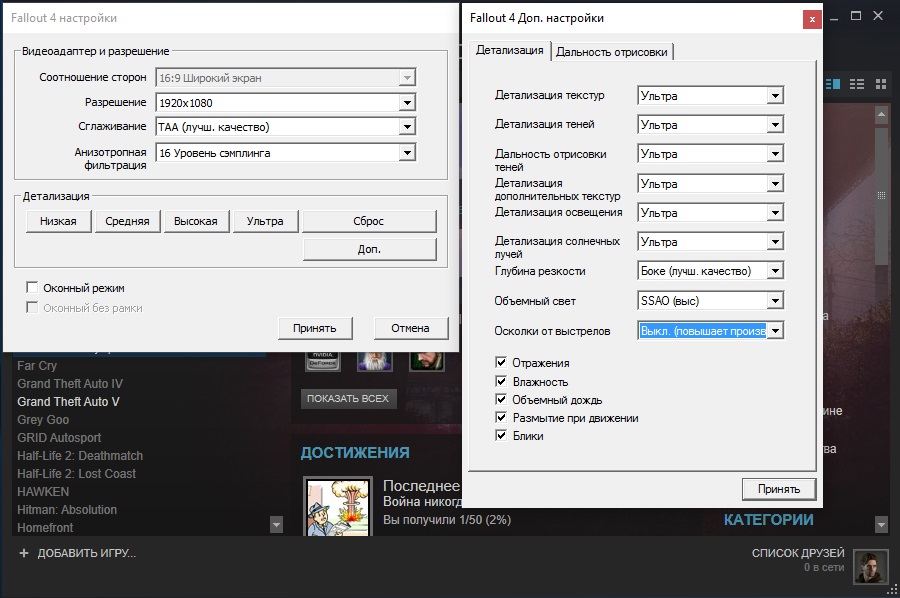The height and width of the screenshot is (598, 900).
Task: Select the Steam list view icon
Action: click(x=856, y=84)
